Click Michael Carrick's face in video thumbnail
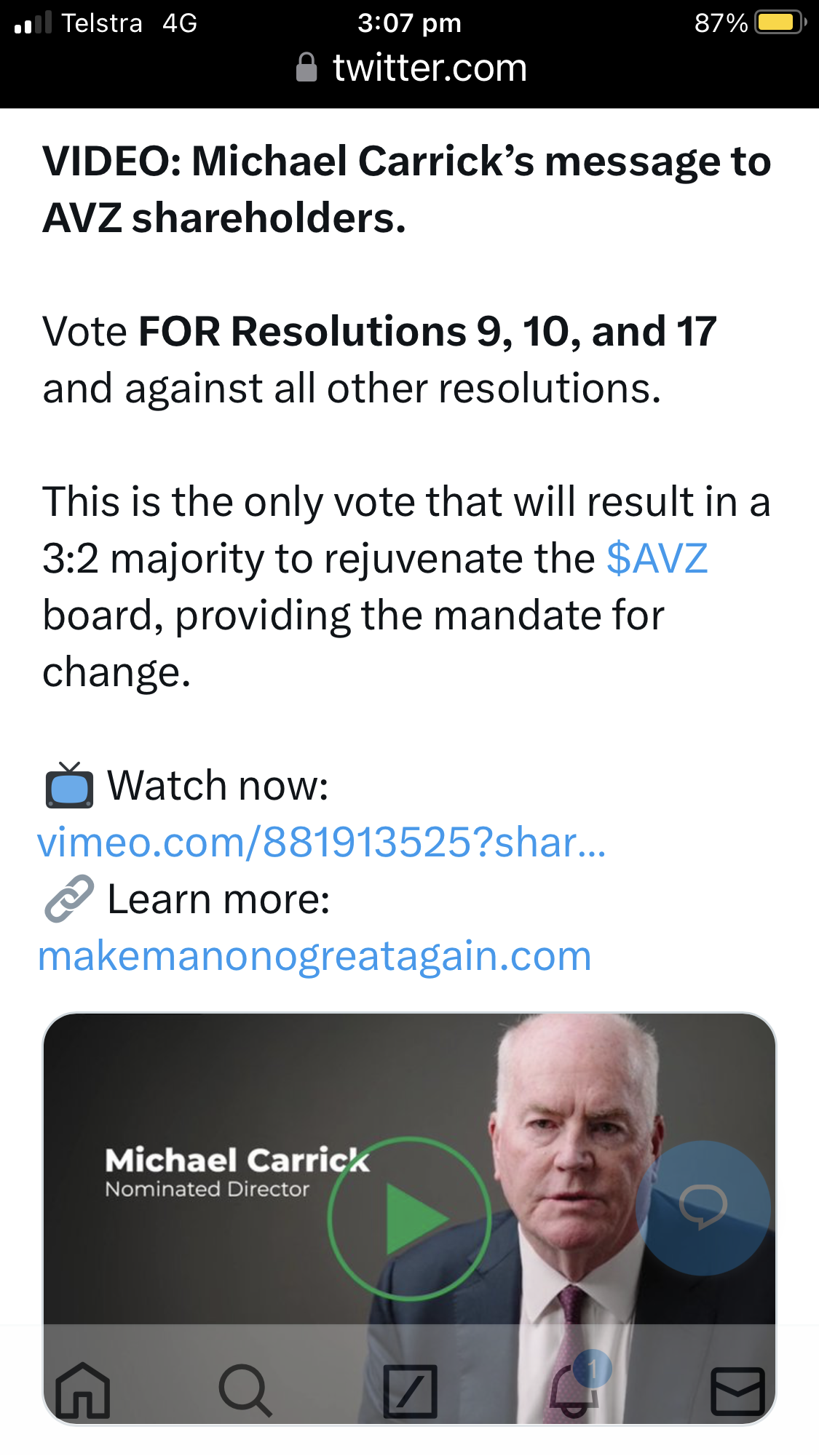Image resolution: width=819 pixels, height=1456 pixels. tap(579, 1142)
